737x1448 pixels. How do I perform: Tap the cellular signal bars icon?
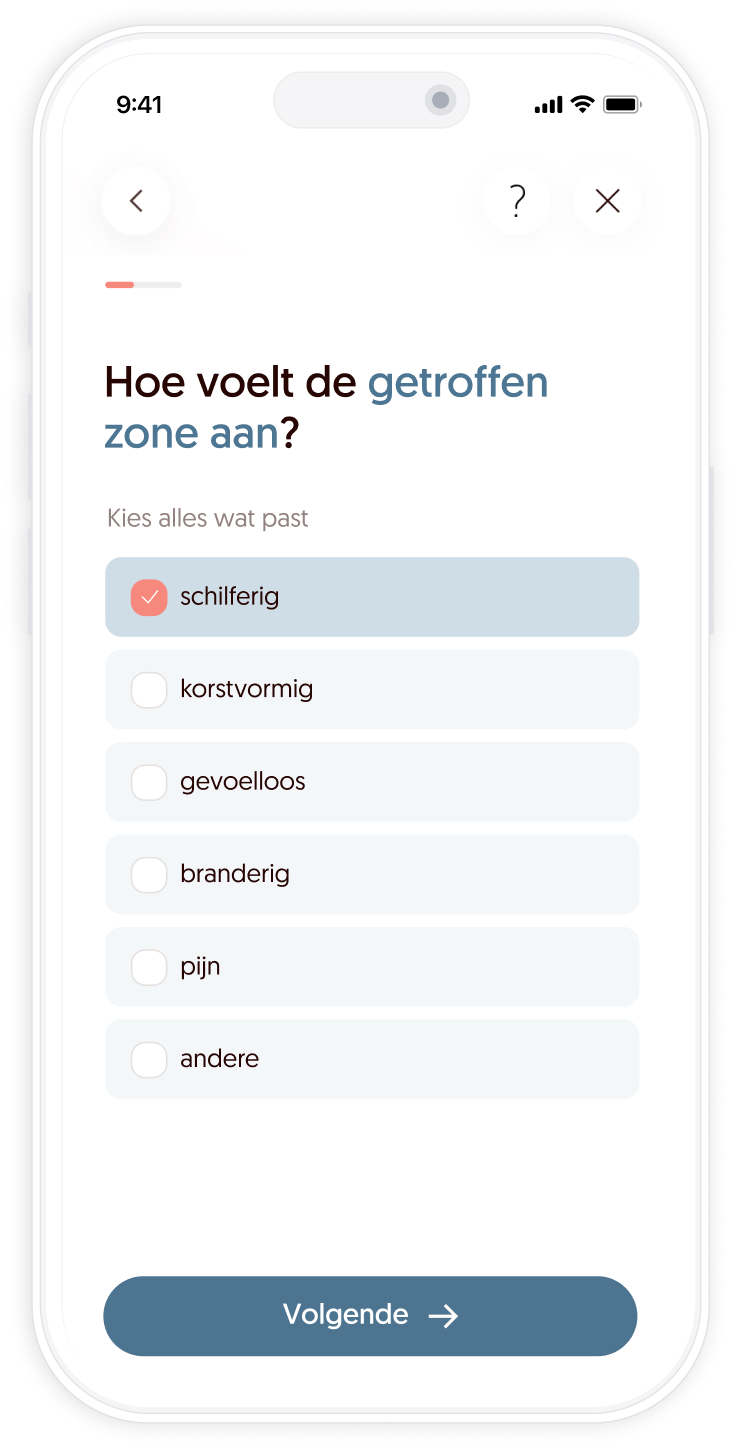[548, 105]
